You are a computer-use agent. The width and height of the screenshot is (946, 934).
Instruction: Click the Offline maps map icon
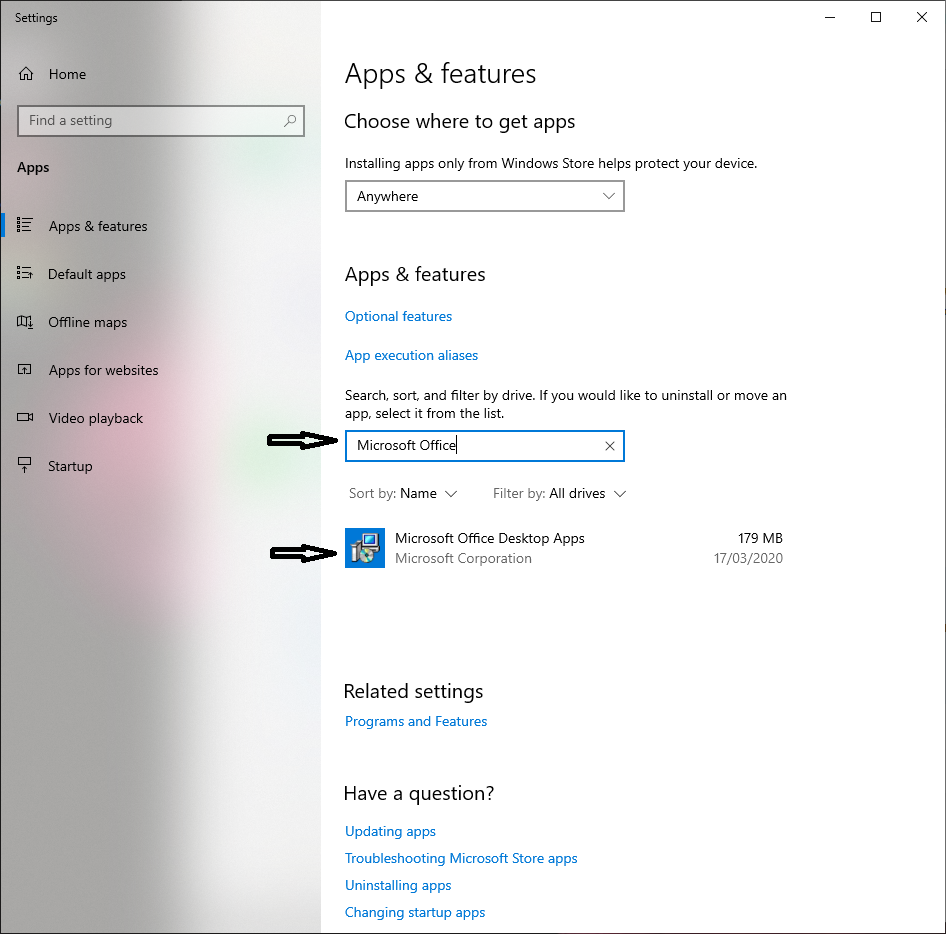tap(25, 322)
